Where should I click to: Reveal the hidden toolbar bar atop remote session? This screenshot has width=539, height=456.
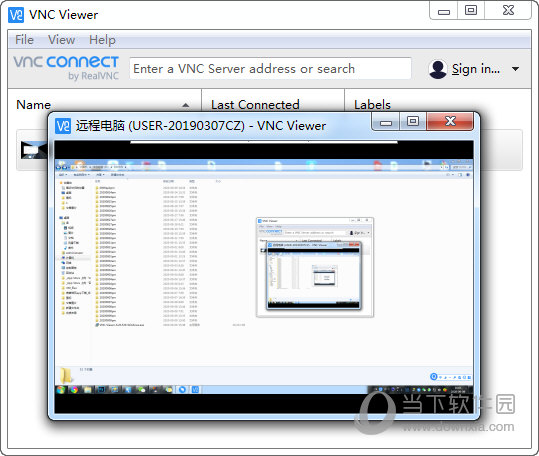264,142
